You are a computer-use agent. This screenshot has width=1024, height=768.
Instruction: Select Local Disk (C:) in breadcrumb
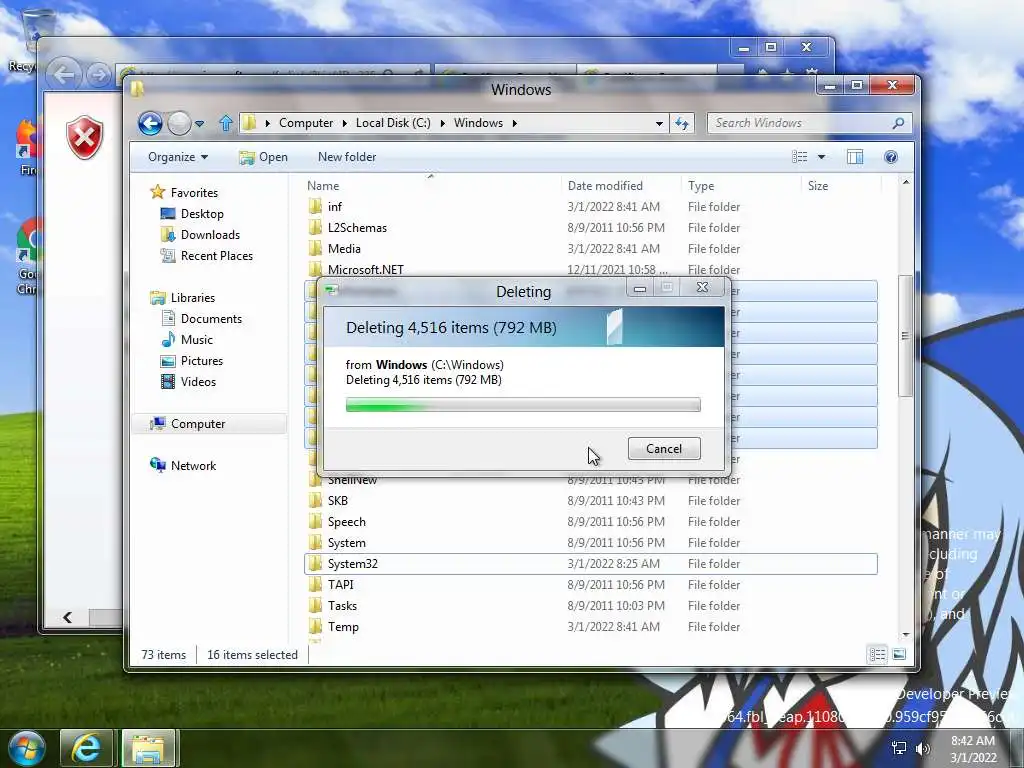click(393, 123)
